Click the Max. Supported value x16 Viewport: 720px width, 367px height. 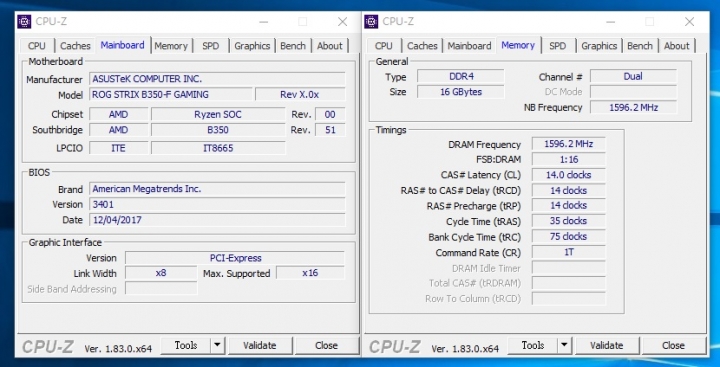(310, 273)
